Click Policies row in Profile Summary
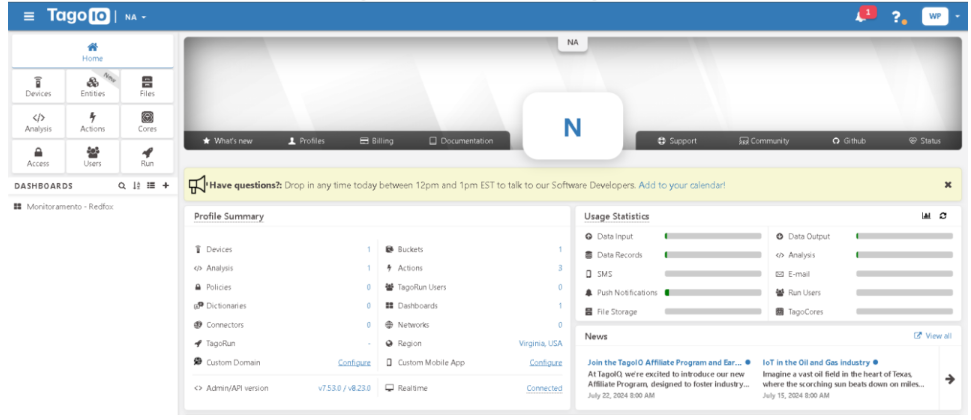Screen dimensions: 971x420 coord(282,287)
